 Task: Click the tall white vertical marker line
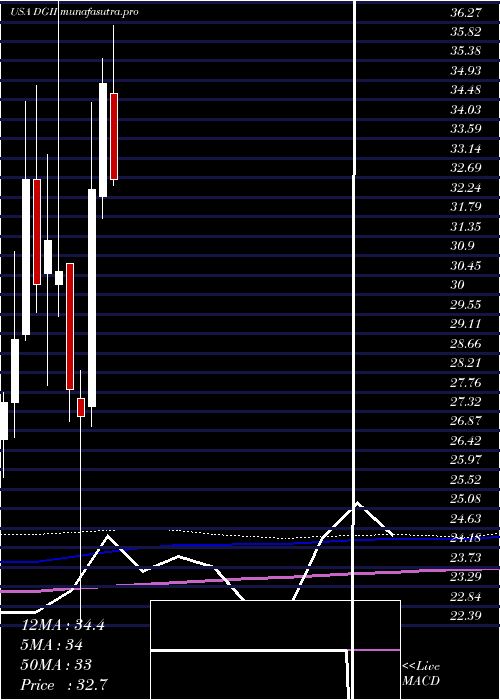pyautogui.click(x=355, y=348)
